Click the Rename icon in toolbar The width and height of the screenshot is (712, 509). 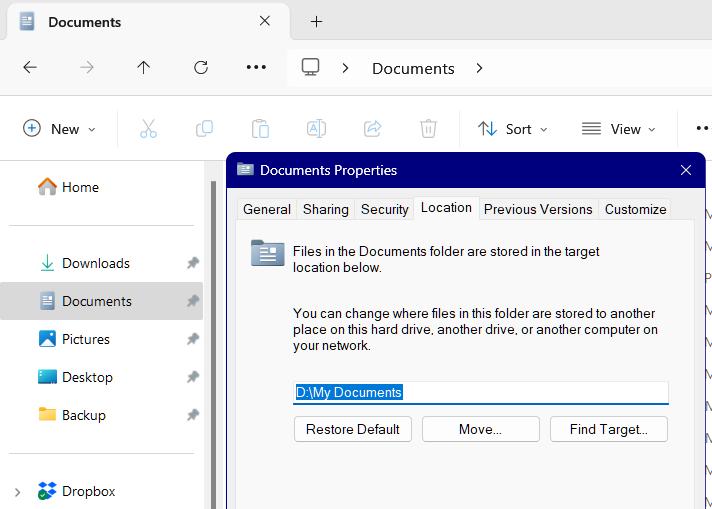pos(316,129)
